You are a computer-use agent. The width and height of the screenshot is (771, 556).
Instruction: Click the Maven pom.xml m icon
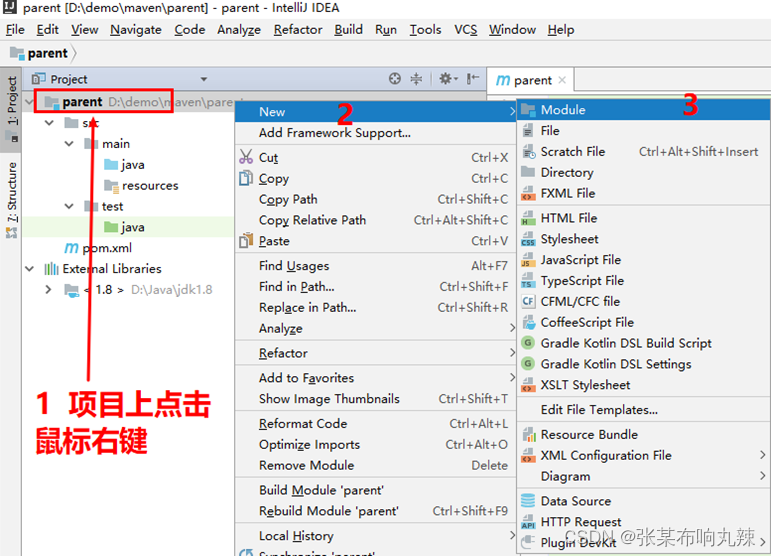click(x=71, y=248)
